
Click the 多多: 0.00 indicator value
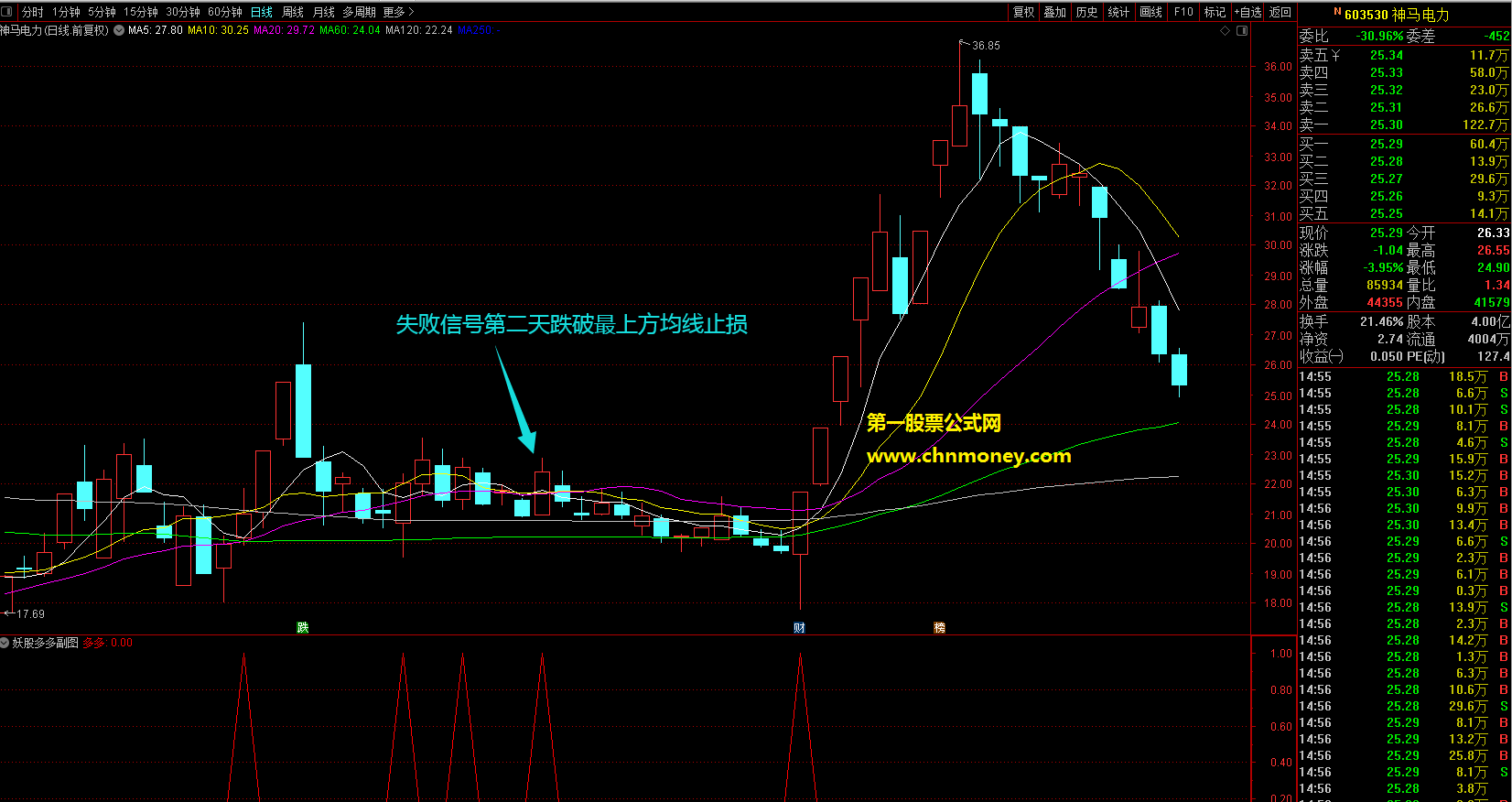click(x=108, y=643)
